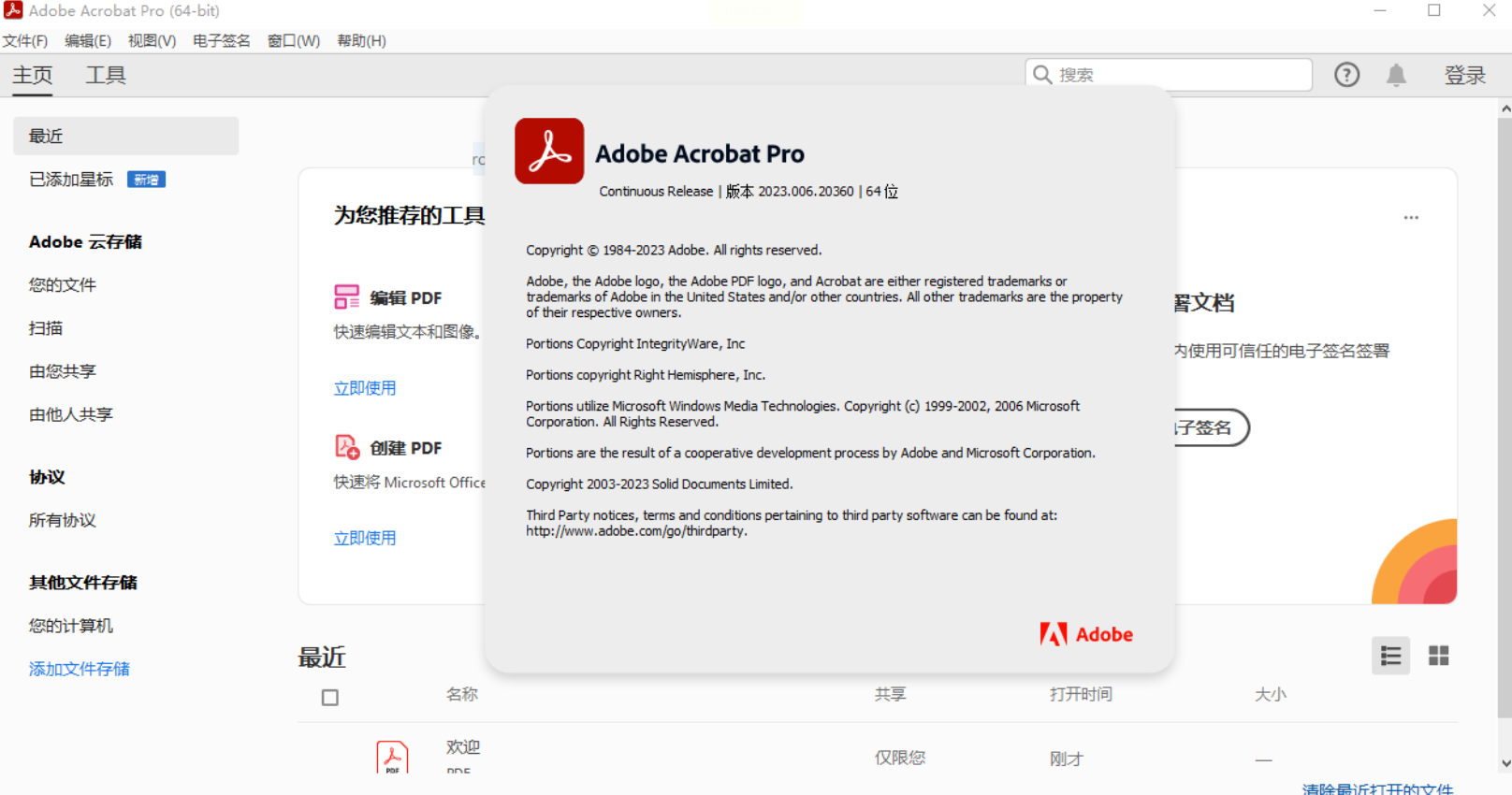The height and width of the screenshot is (795, 1512).
Task: Open the help question mark icon
Action: tap(1346, 75)
